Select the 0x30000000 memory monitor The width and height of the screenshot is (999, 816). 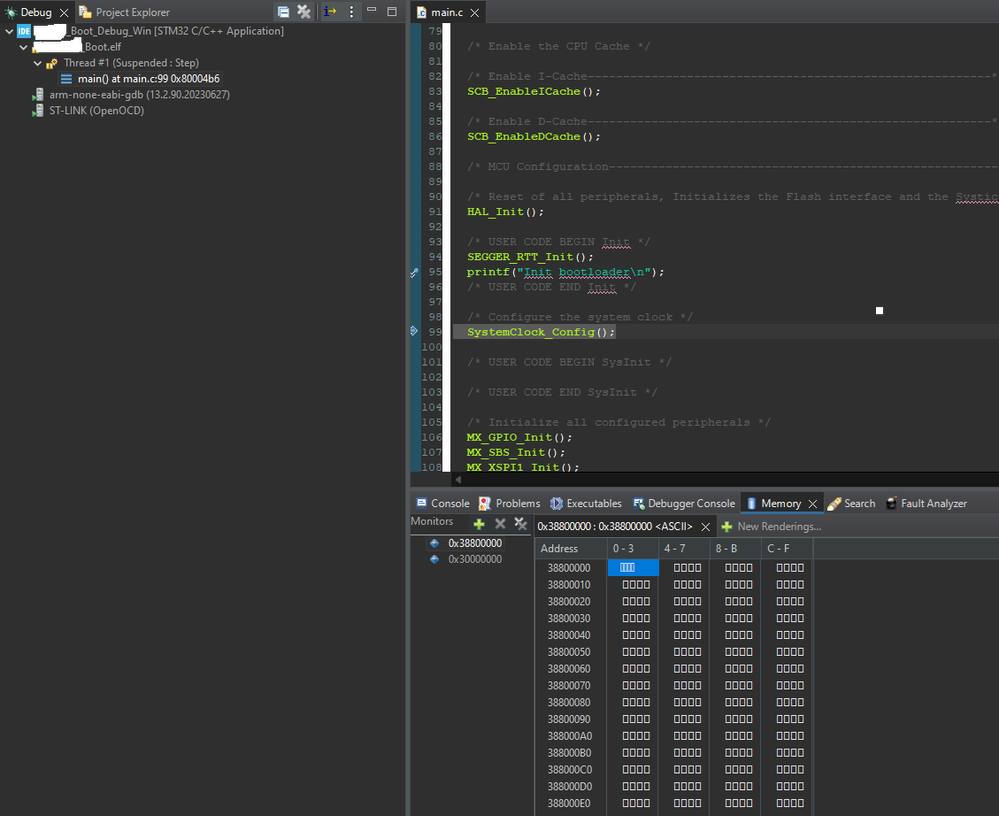click(475, 559)
